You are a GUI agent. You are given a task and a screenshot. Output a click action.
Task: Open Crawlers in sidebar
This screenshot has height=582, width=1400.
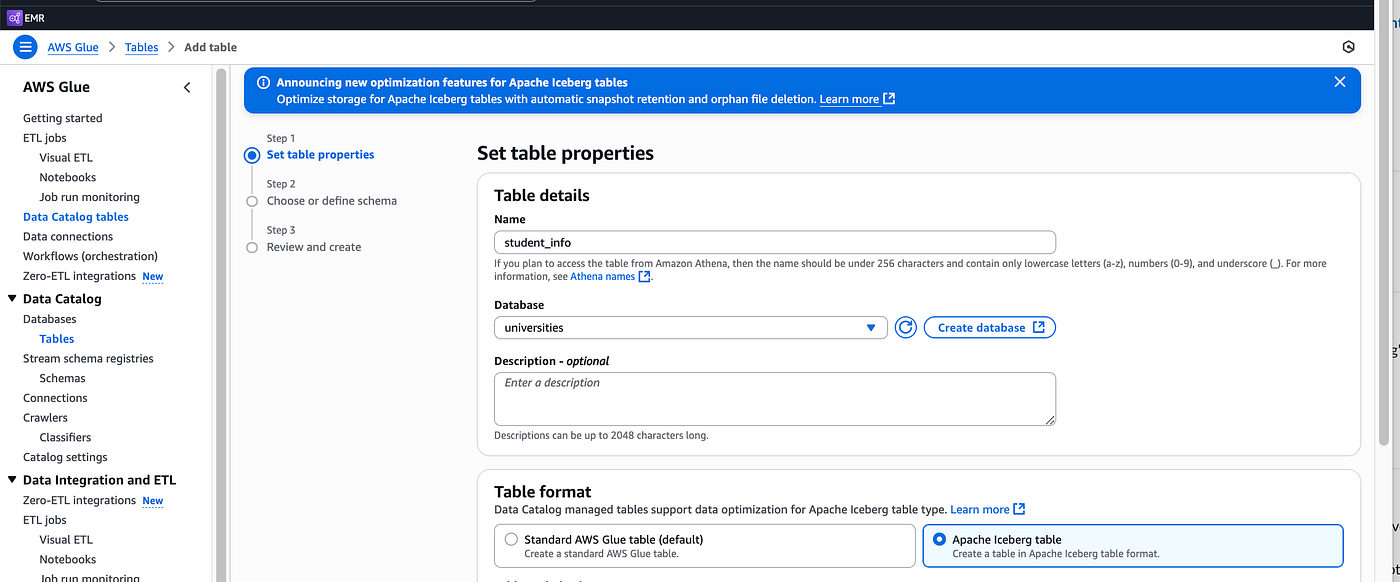[45, 417]
